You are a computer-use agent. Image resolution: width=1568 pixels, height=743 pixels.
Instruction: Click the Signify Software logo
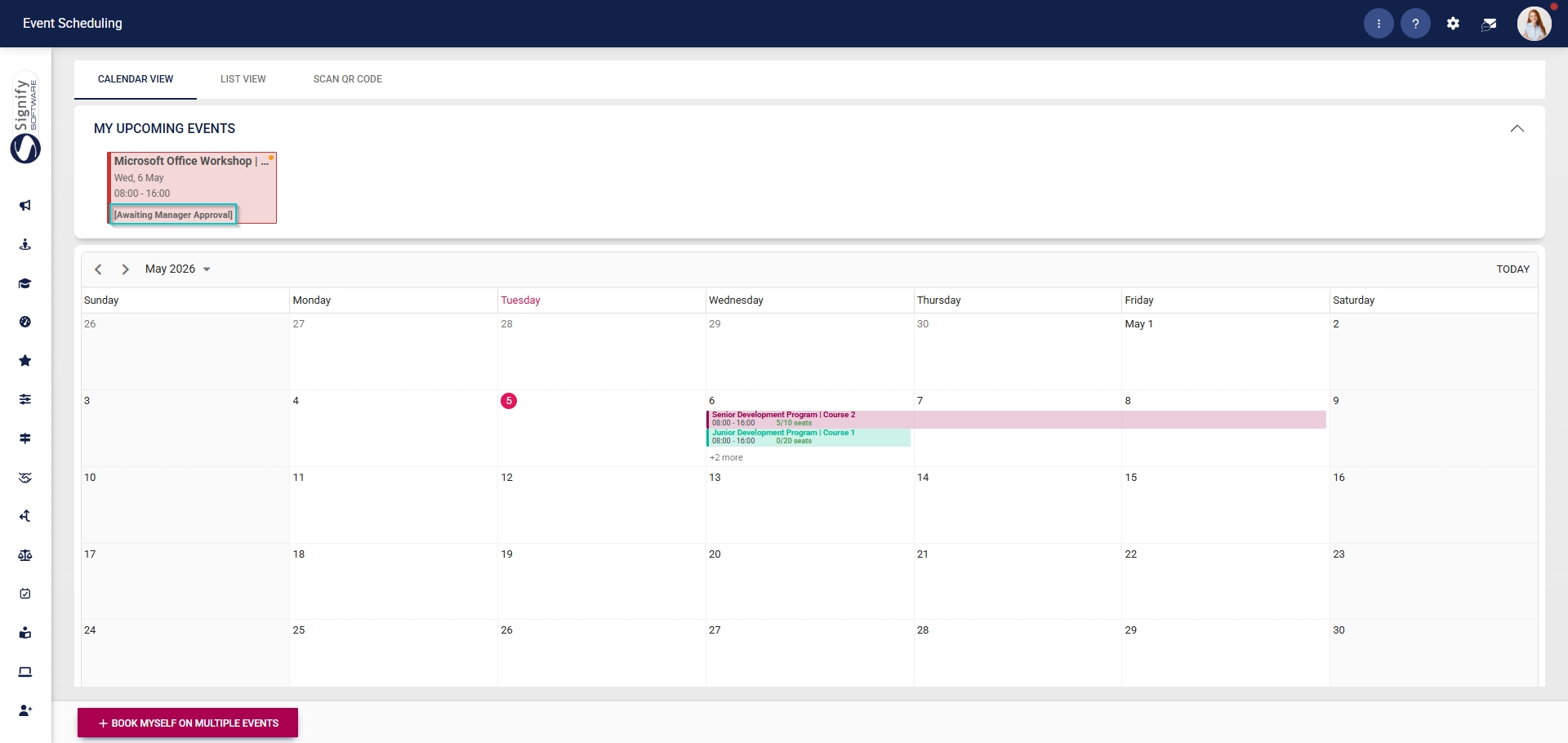(x=25, y=118)
